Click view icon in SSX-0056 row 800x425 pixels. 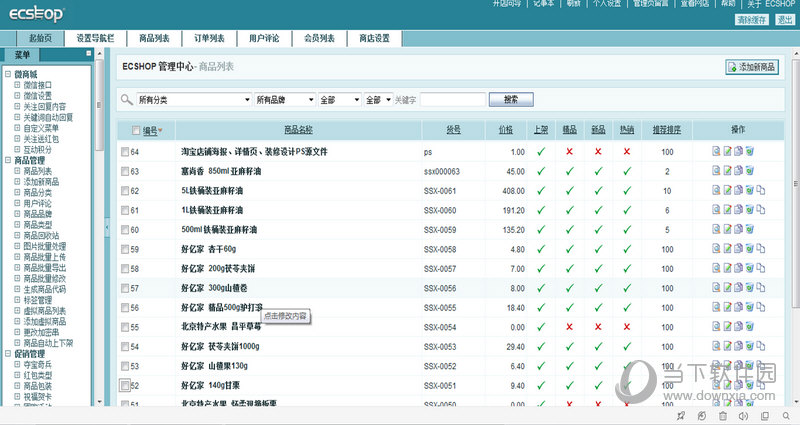(716, 287)
